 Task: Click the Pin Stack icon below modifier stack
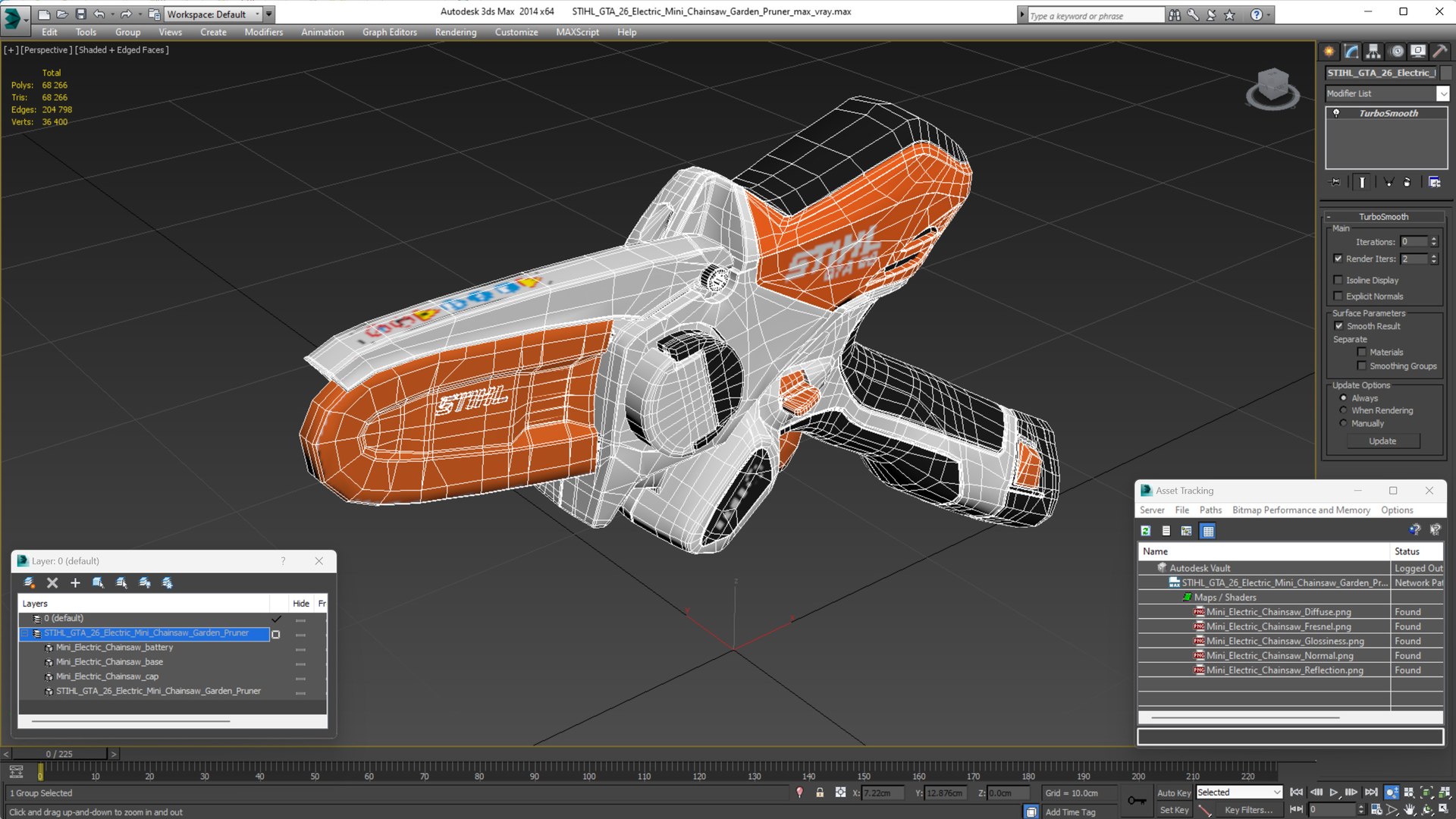1335,182
